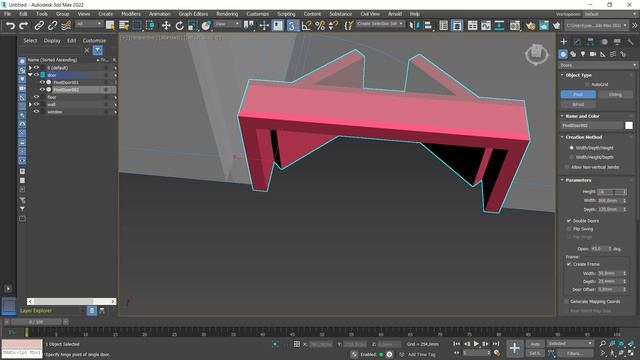The width and height of the screenshot is (640, 360).
Task: Open Select by Name dialog icon
Action: [124, 26]
